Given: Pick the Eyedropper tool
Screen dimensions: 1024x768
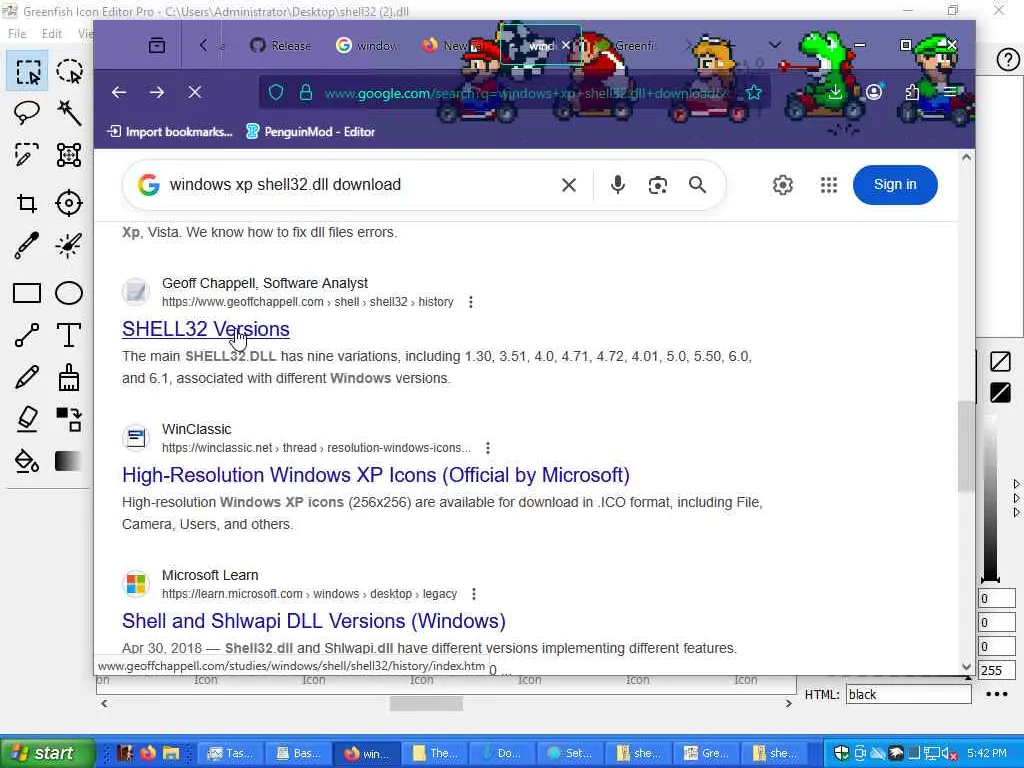Looking at the screenshot, I should (27, 245).
